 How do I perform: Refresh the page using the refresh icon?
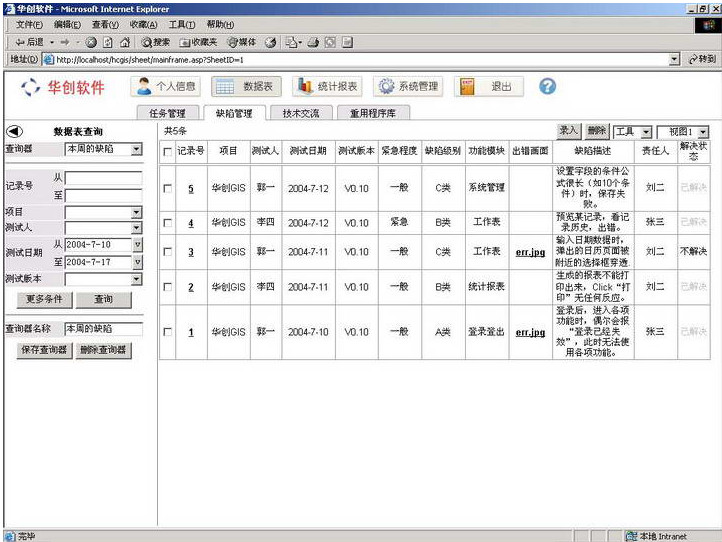pyautogui.click(x=108, y=42)
